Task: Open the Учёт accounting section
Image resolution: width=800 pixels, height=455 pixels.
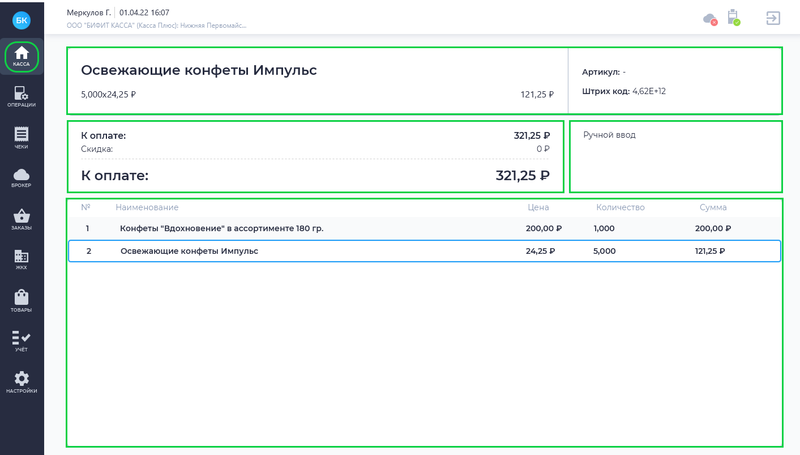Action: click(x=21, y=342)
